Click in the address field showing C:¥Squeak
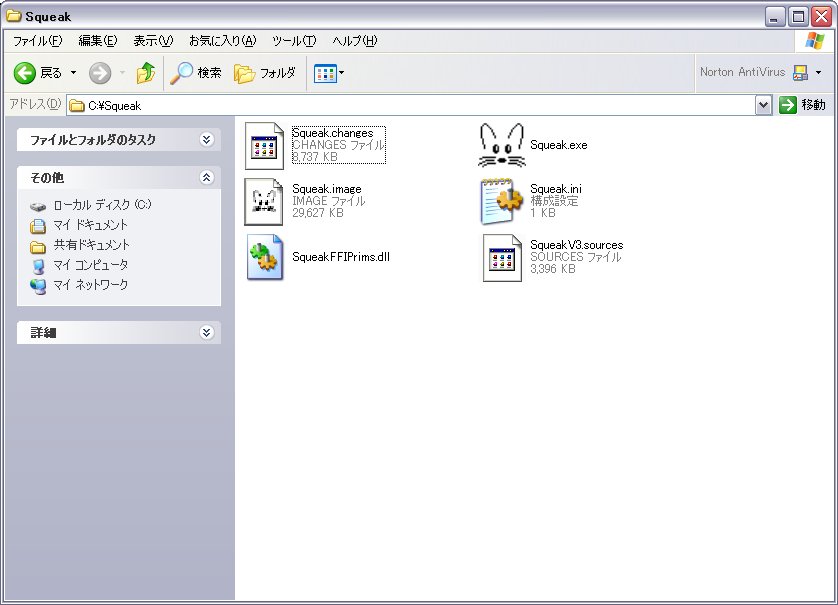Screen dimensions: 838x605 coord(400,105)
